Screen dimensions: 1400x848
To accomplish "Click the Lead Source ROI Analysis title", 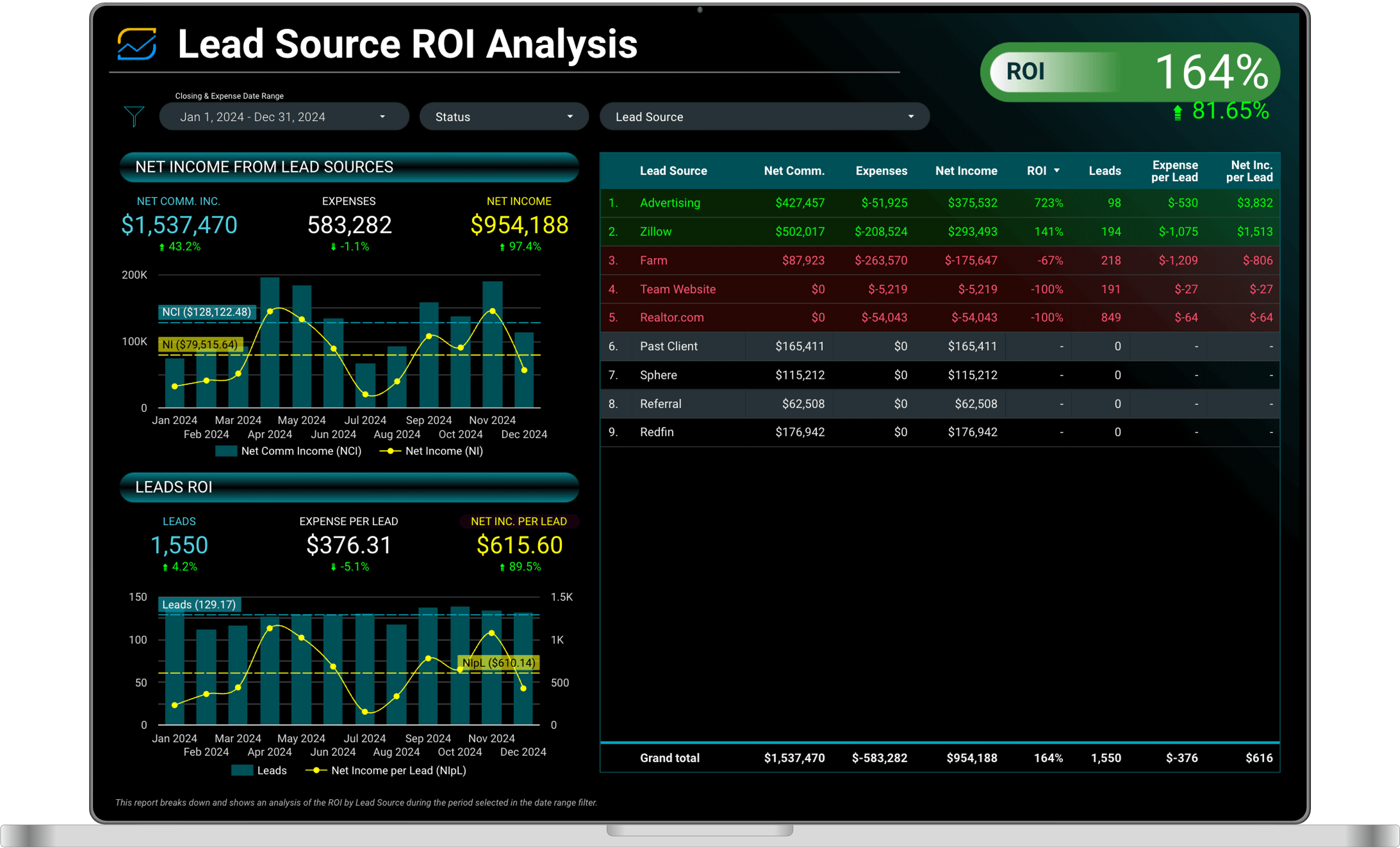I will point(408,44).
